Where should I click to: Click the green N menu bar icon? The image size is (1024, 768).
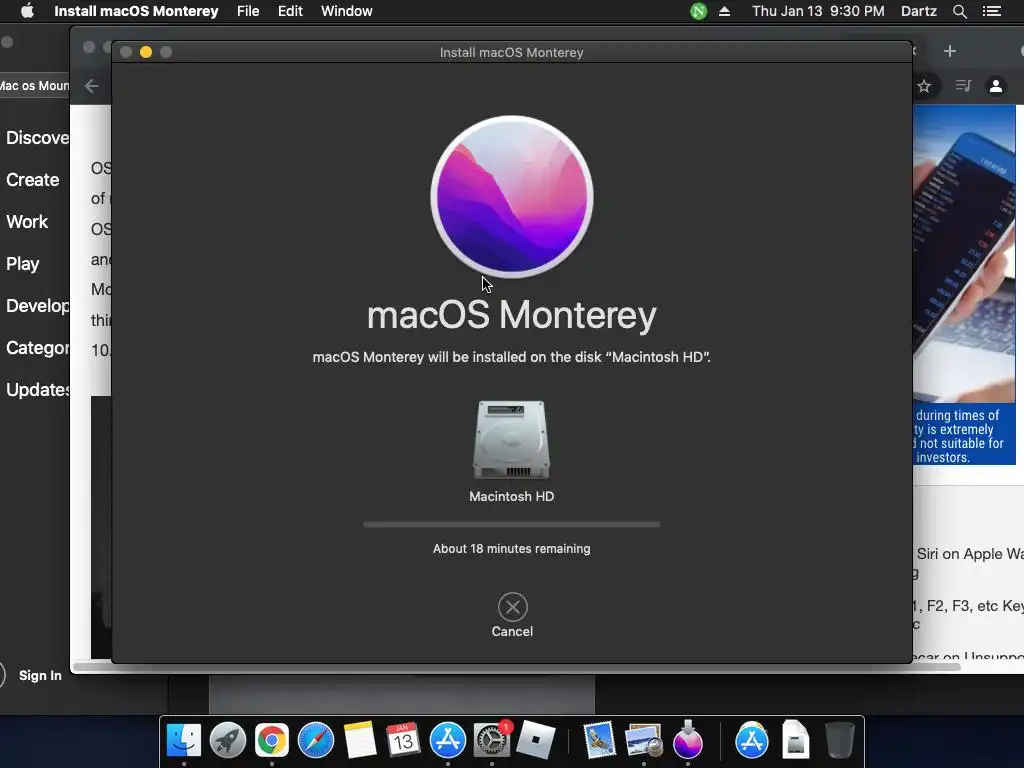coord(699,11)
